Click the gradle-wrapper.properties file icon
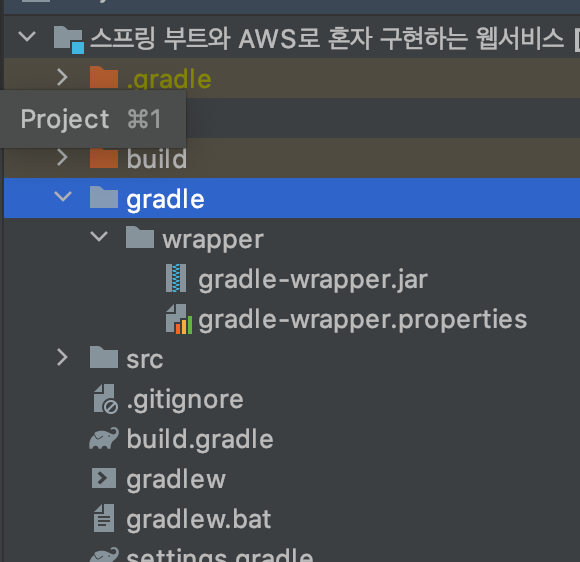 (179, 319)
